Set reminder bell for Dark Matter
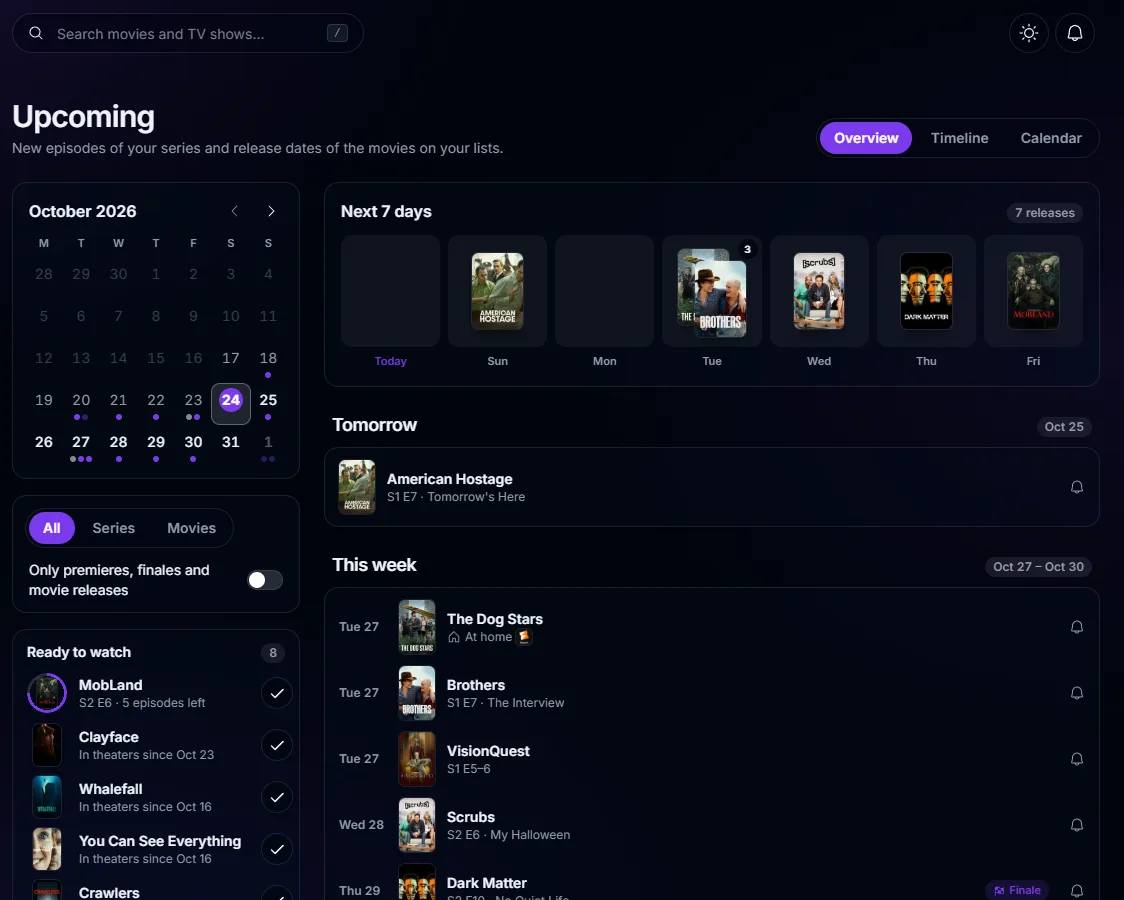The width and height of the screenshot is (1124, 900). [1077, 891]
